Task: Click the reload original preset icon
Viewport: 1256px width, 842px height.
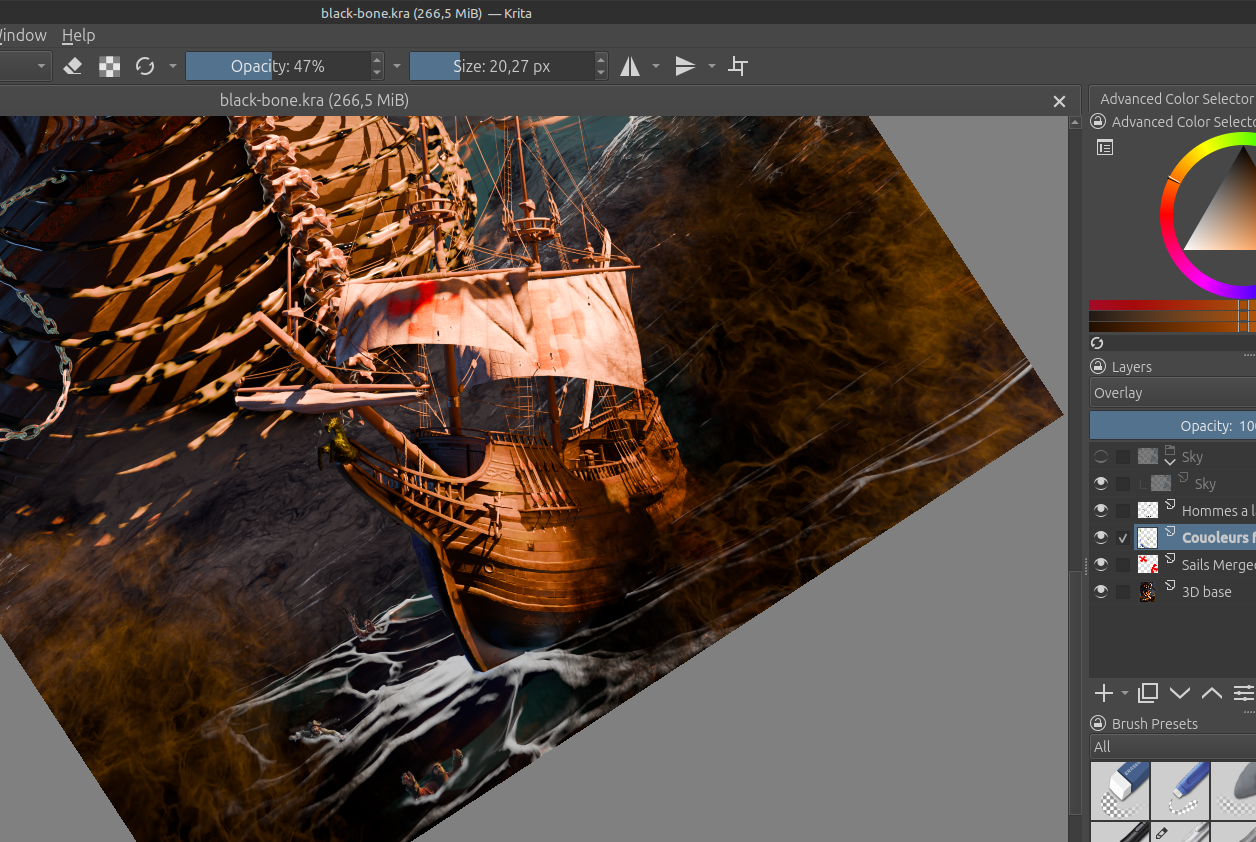Action: coord(145,67)
